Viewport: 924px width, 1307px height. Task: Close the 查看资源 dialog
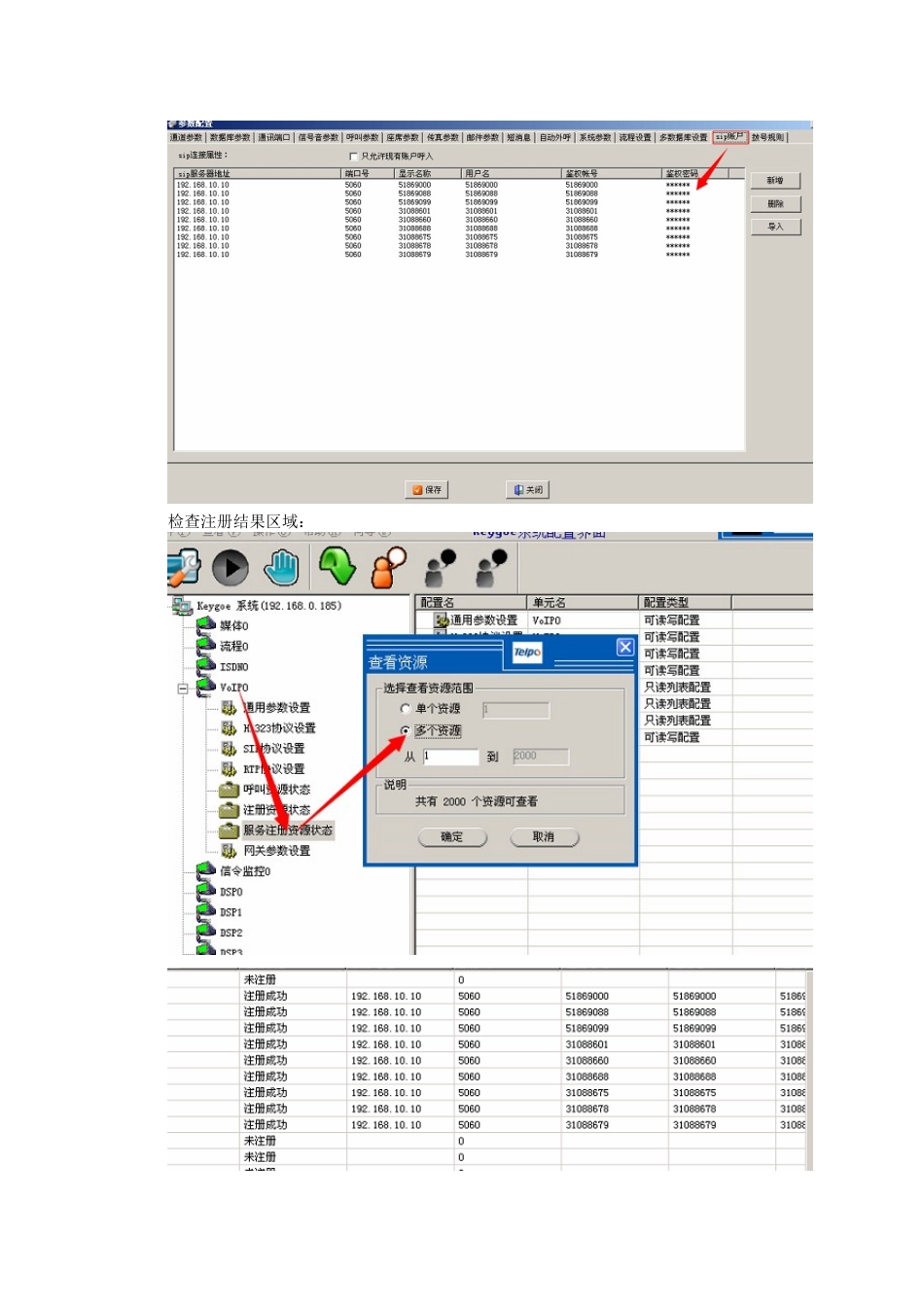click(x=625, y=647)
